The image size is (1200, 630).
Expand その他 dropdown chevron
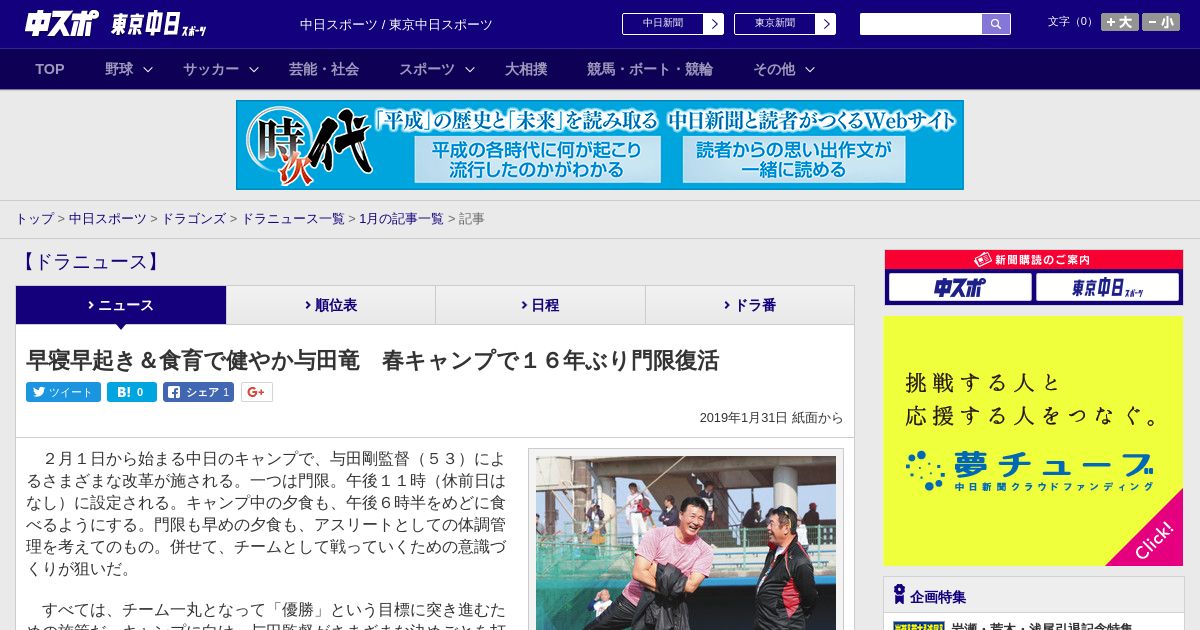click(810, 69)
